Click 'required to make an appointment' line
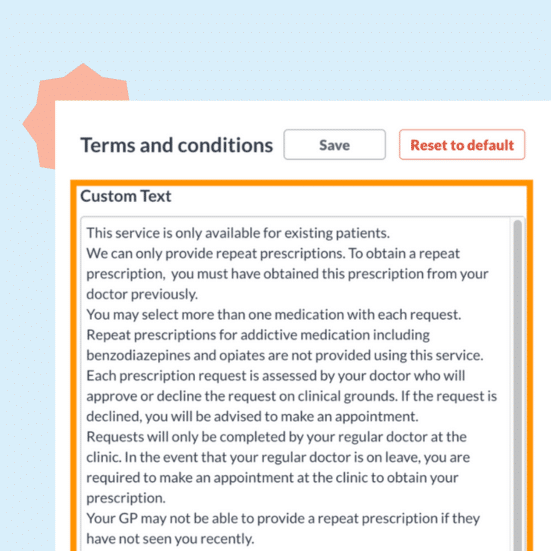 (272, 478)
